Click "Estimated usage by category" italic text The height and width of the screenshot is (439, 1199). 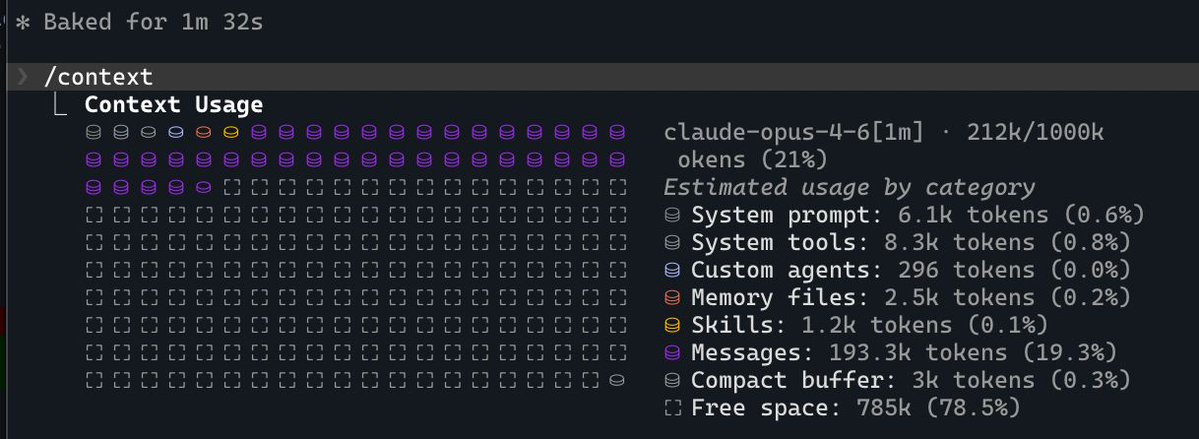point(849,188)
